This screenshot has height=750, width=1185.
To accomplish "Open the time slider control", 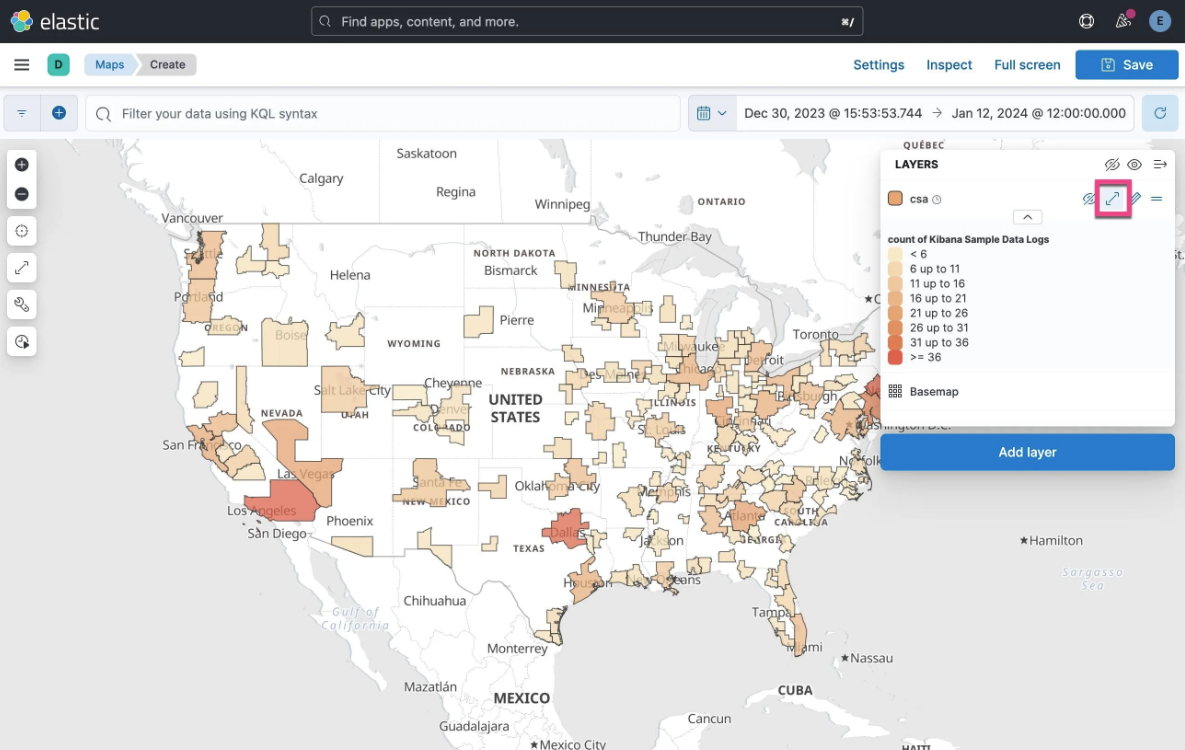I will (x=22, y=342).
